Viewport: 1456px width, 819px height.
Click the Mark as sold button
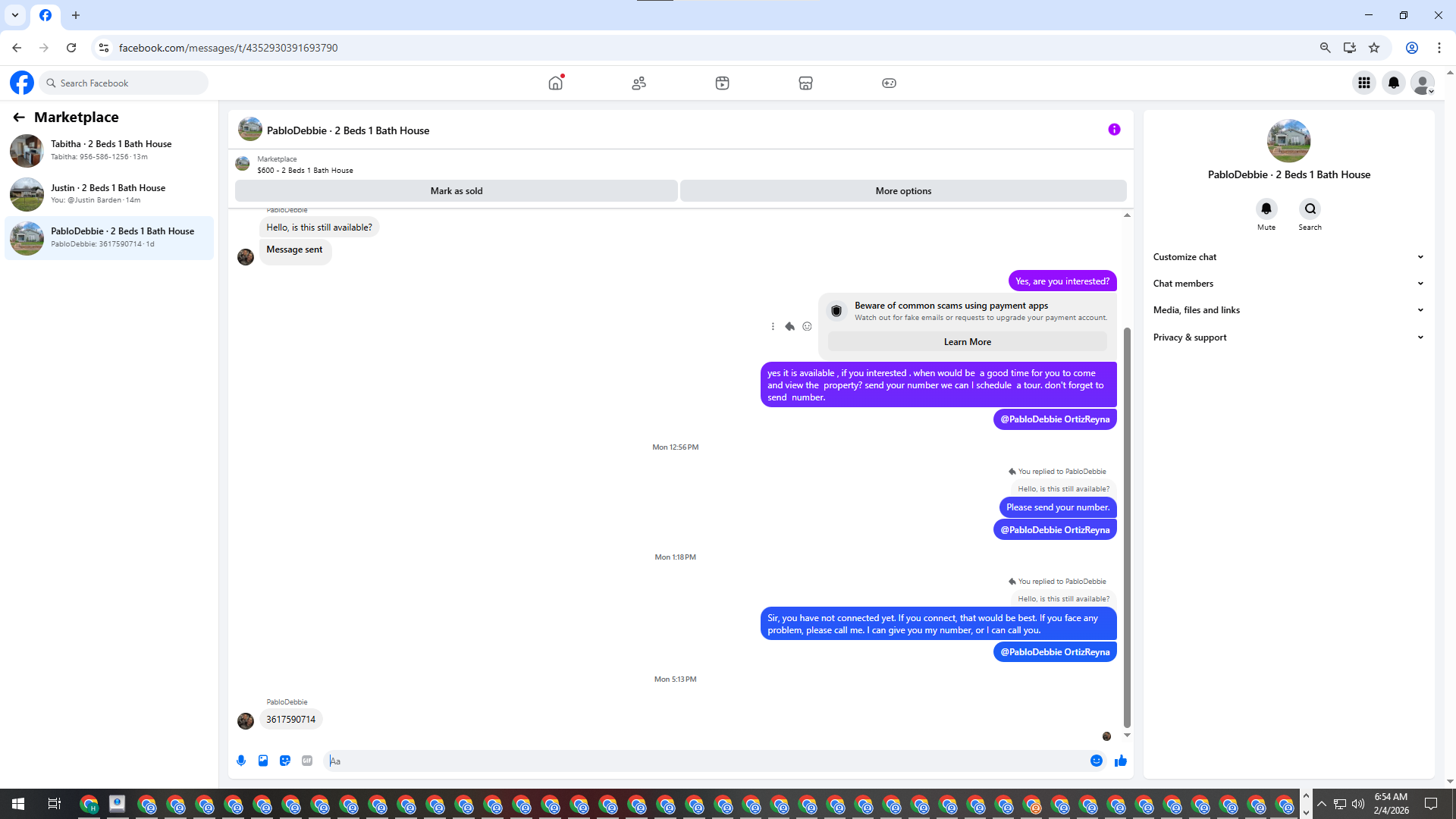[x=456, y=191]
